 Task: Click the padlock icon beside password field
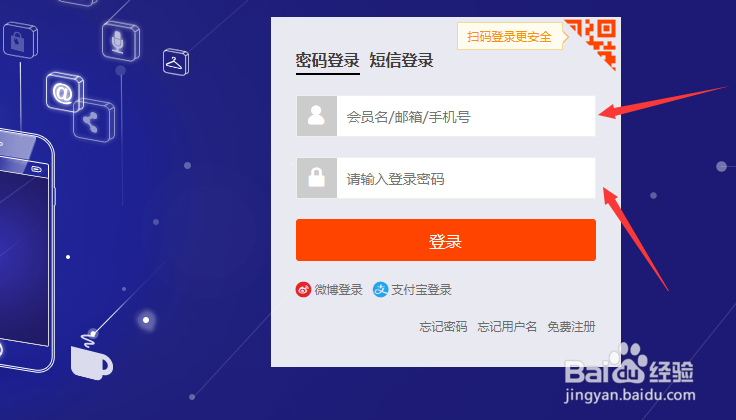316,178
